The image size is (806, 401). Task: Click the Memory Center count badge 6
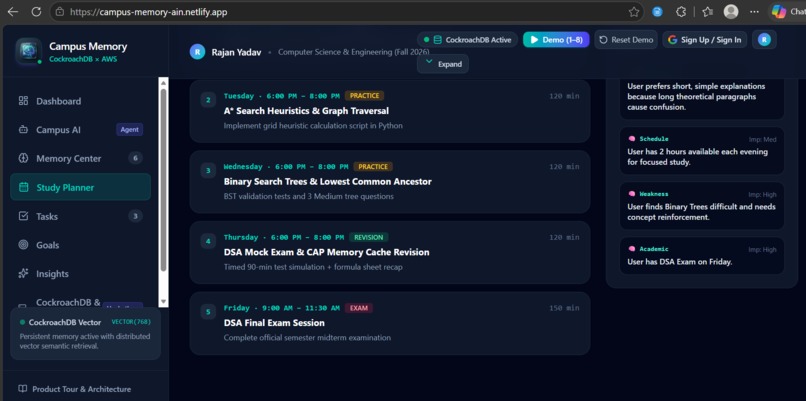(135, 158)
